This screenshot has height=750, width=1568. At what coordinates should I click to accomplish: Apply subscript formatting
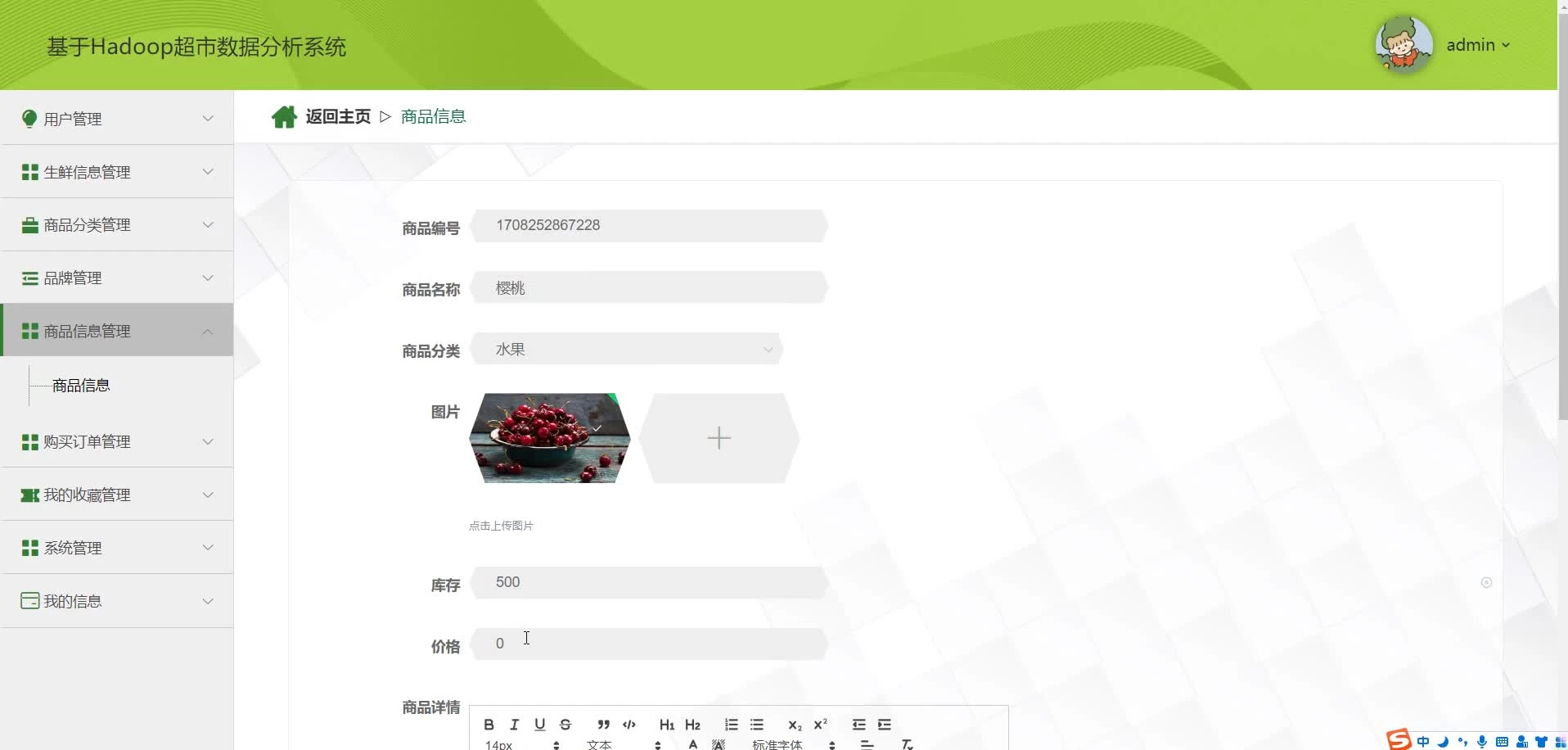(x=795, y=725)
